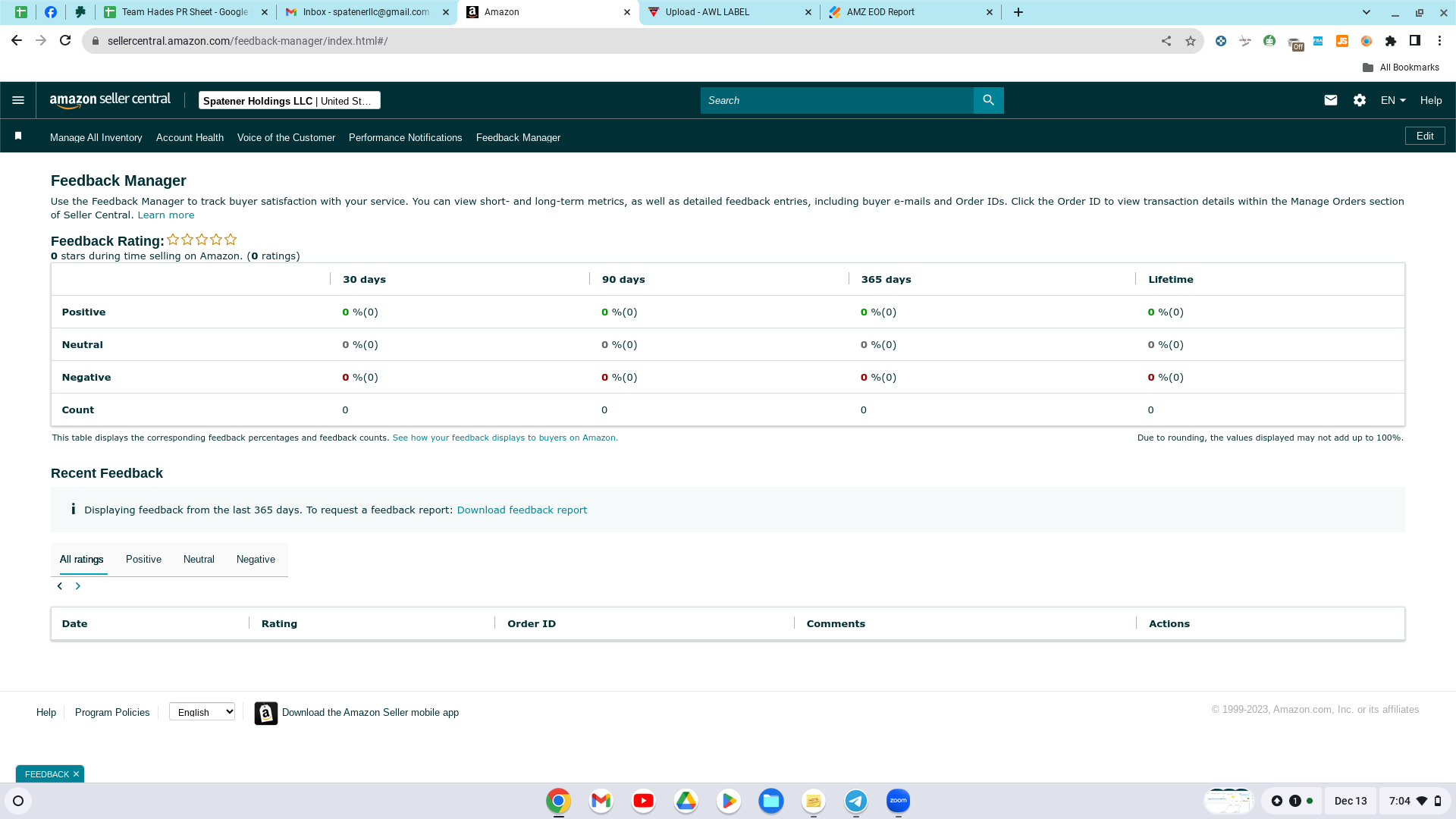This screenshot has width=1456, height=819.
Task: Click the browser address bar URL
Action: click(x=247, y=41)
